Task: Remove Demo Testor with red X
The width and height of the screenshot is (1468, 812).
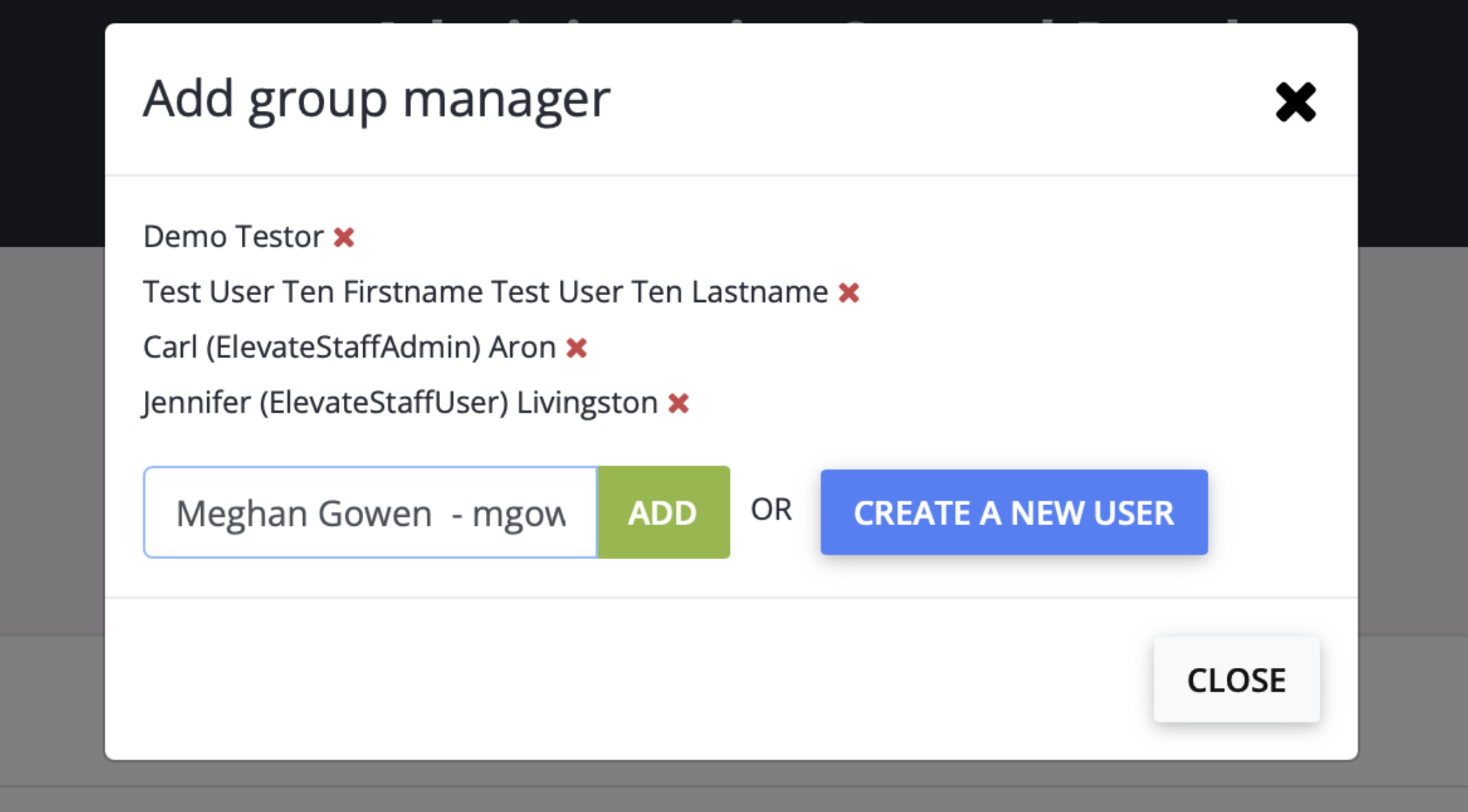Action: click(x=344, y=238)
